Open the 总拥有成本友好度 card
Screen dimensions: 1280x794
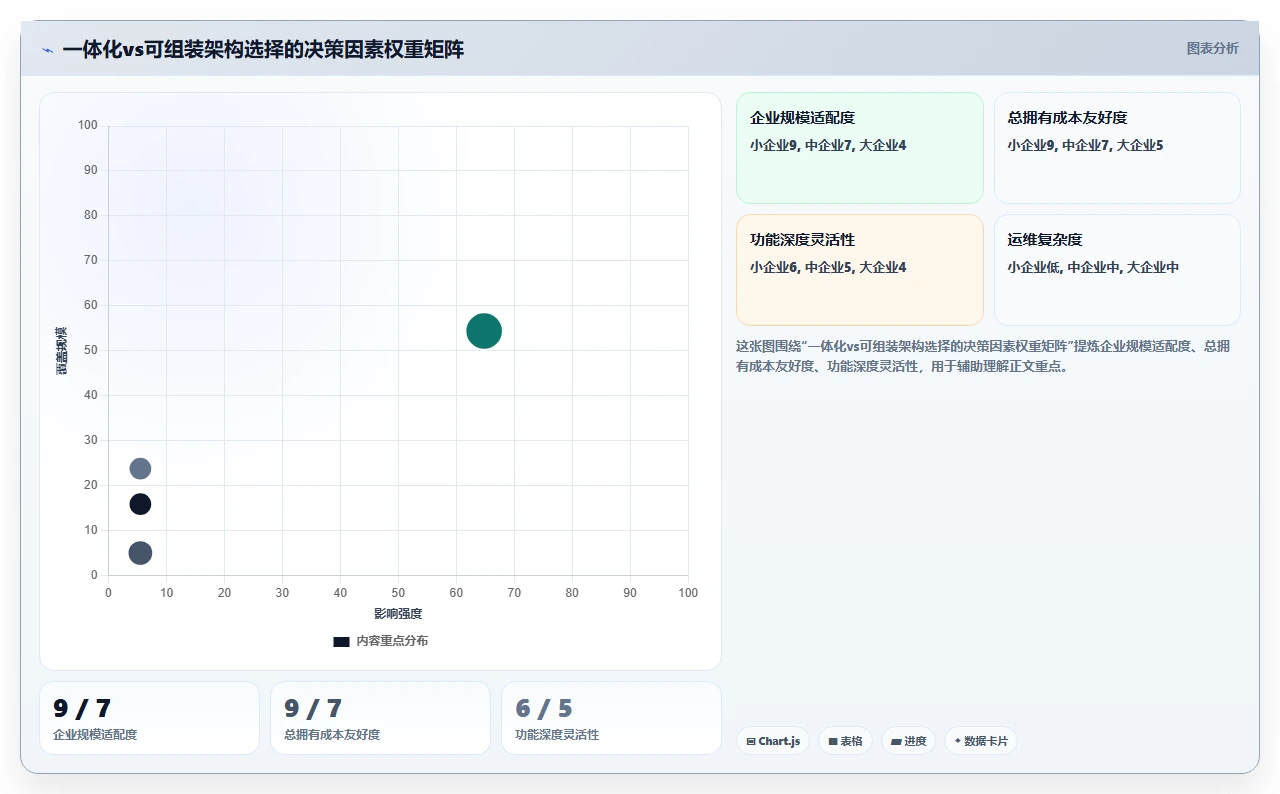[x=1117, y=148]
